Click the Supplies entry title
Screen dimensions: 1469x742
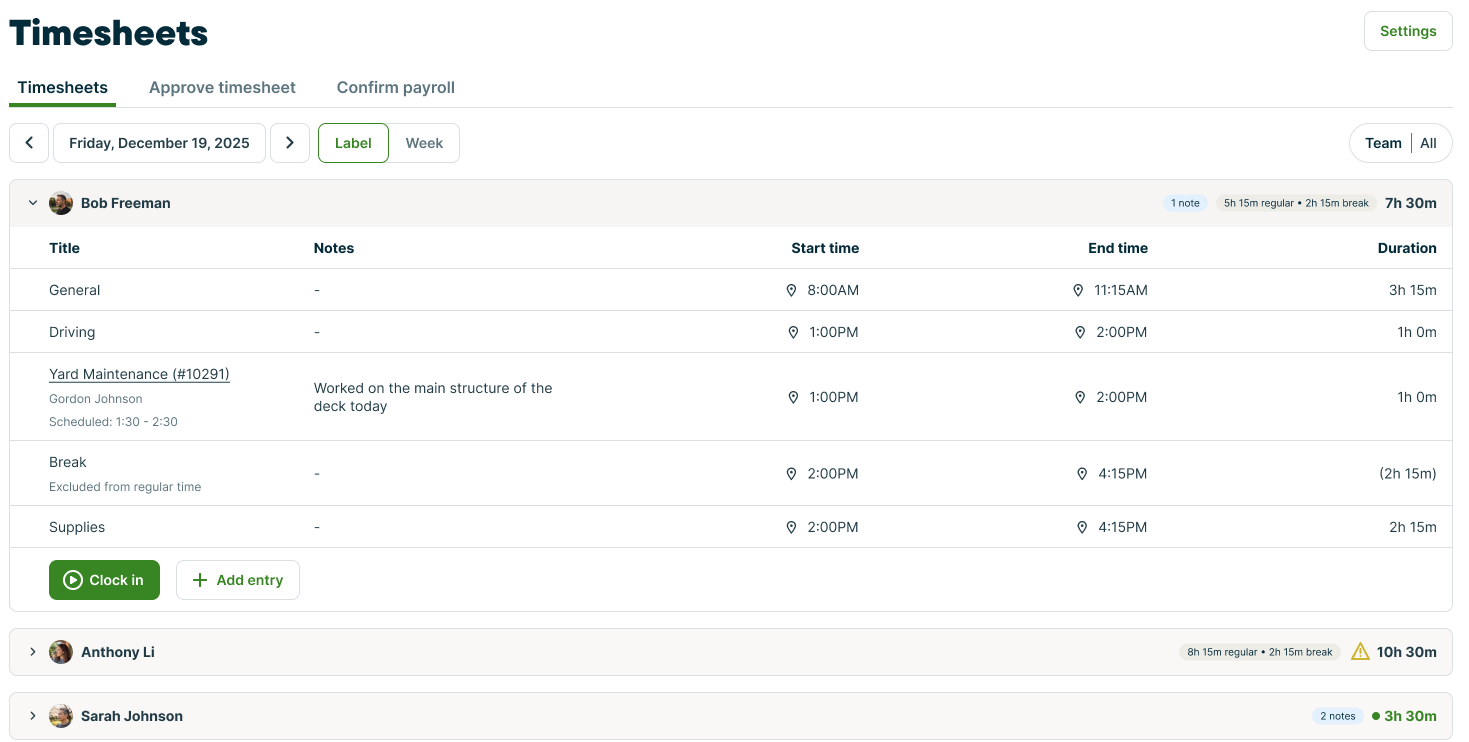pos(77,528)
